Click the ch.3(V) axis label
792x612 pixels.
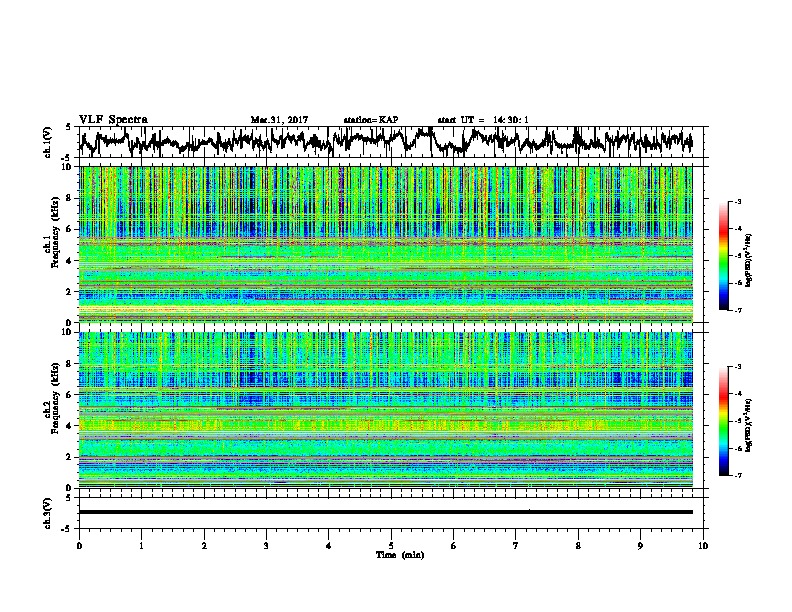click(x=48, y=513)
